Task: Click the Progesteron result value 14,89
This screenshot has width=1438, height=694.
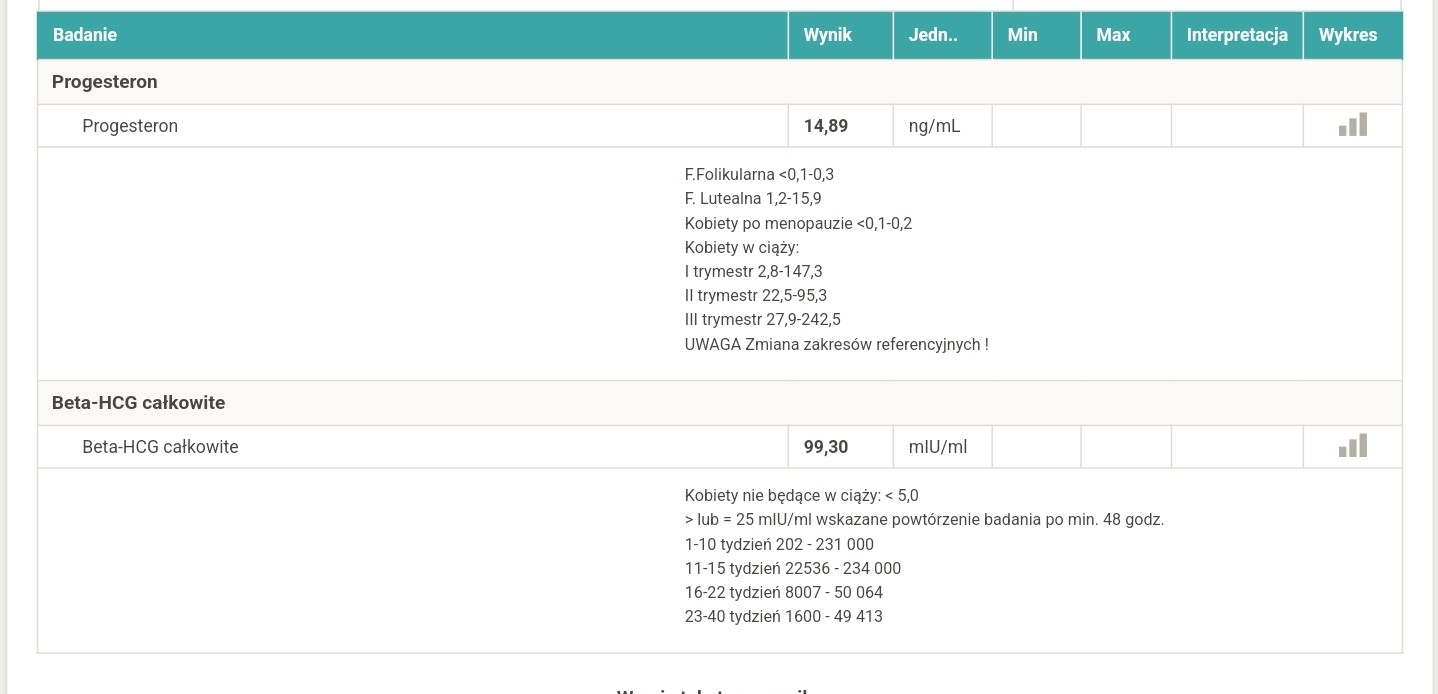Action: point(825,126)
